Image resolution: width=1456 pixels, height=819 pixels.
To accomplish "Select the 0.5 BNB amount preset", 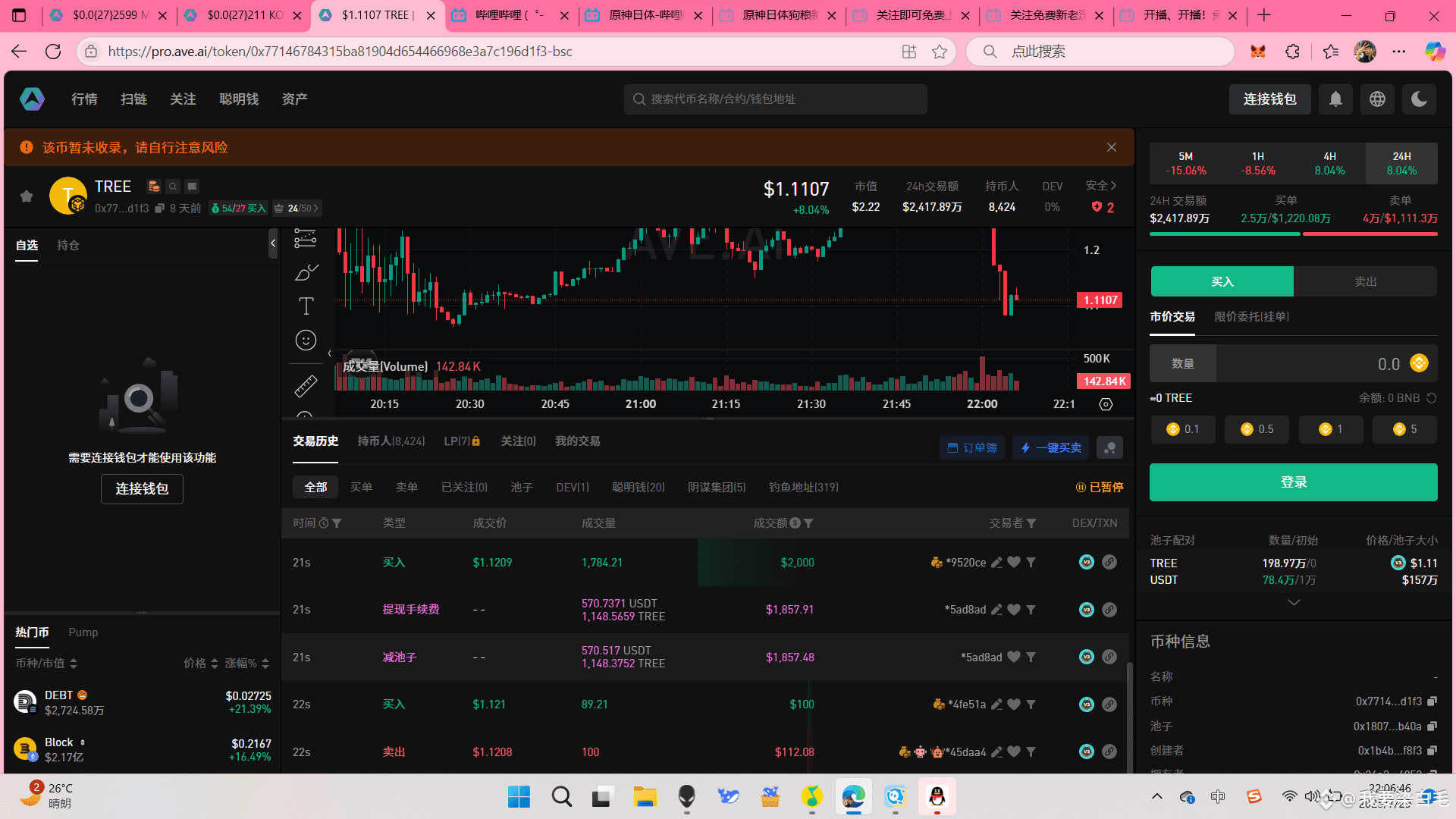I will point(1257,429).
